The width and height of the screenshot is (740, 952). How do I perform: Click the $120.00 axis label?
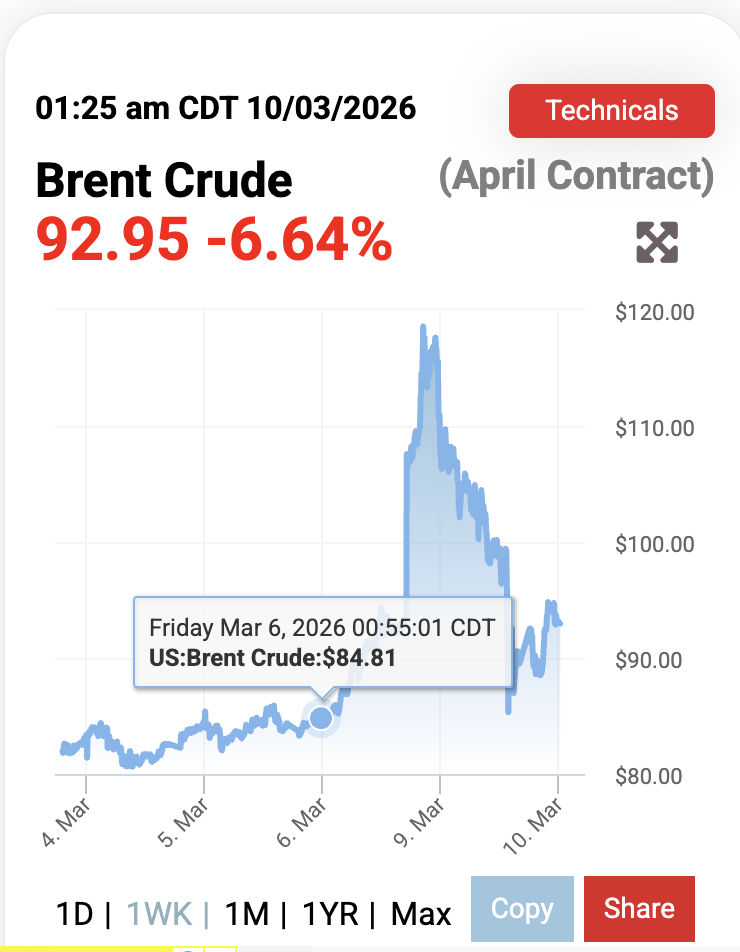coord(655,312)
